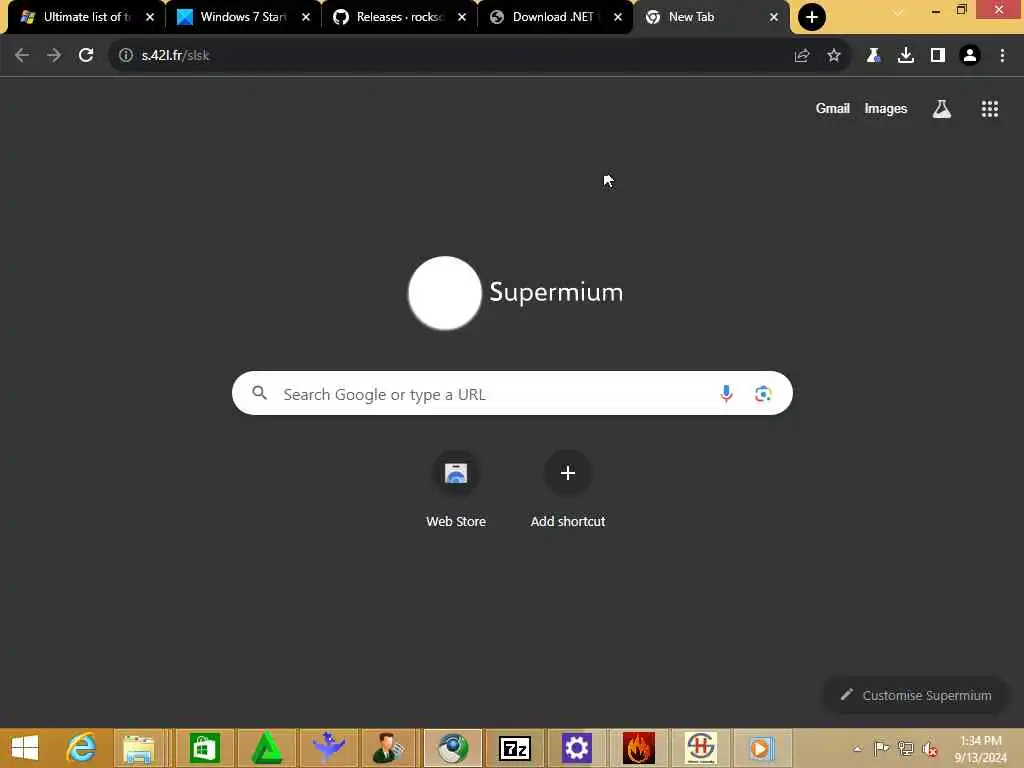Close the Releases GitHub tab
The image size is (1024, 768).
(x=462, y=17)
